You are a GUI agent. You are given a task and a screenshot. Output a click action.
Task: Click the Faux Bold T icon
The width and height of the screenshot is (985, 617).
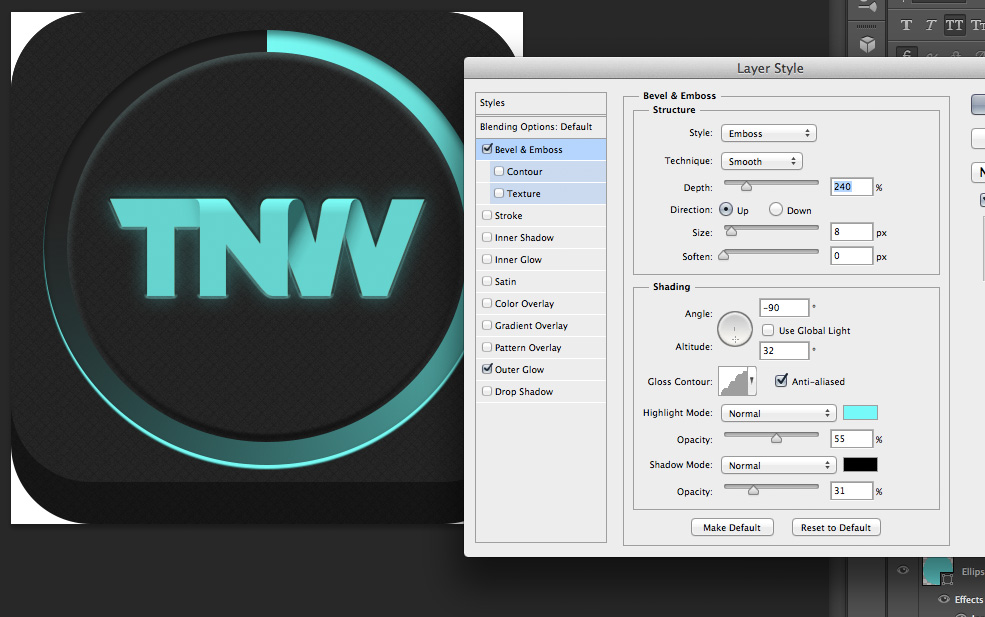point(906,25)
